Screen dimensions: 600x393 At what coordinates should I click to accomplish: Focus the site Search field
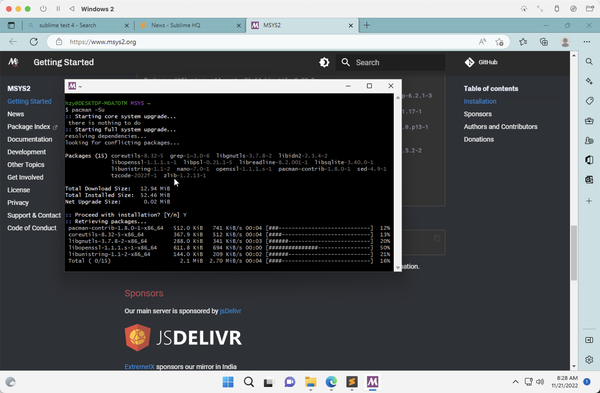tap(390, 62)
